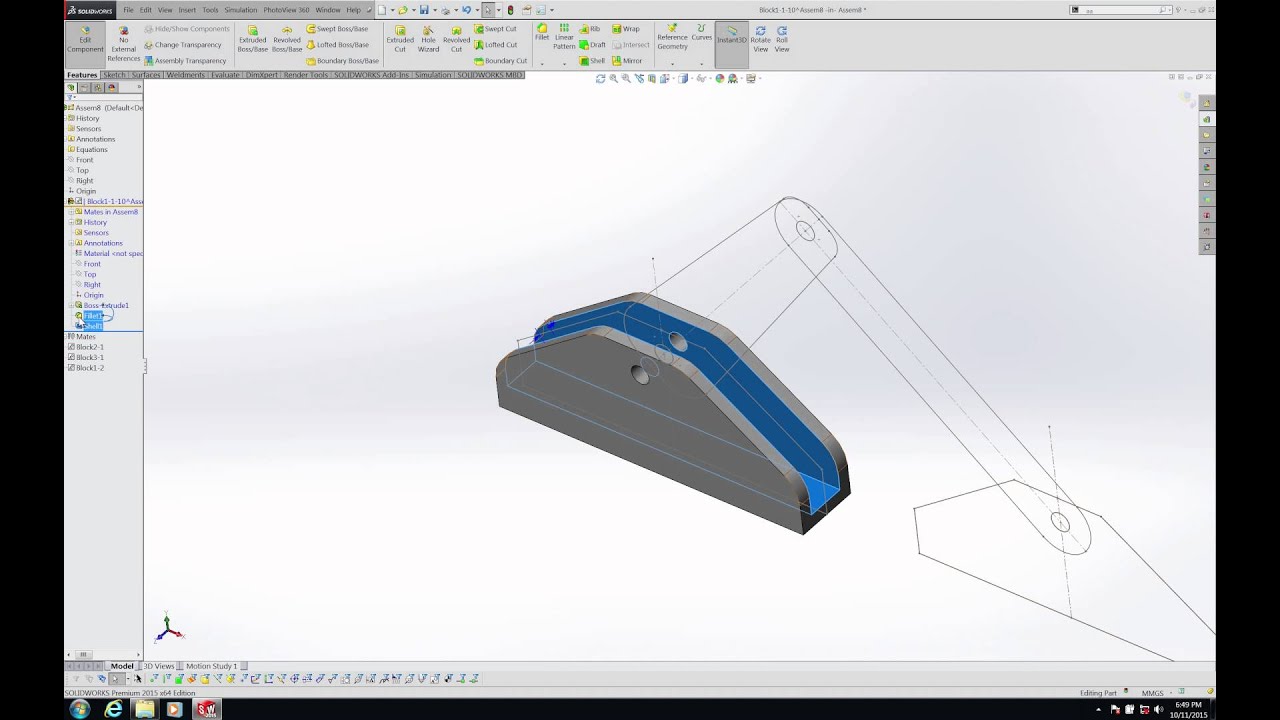Click the Mates folder in tree
The image size is (1280, 720).
[x=83, y=337]
